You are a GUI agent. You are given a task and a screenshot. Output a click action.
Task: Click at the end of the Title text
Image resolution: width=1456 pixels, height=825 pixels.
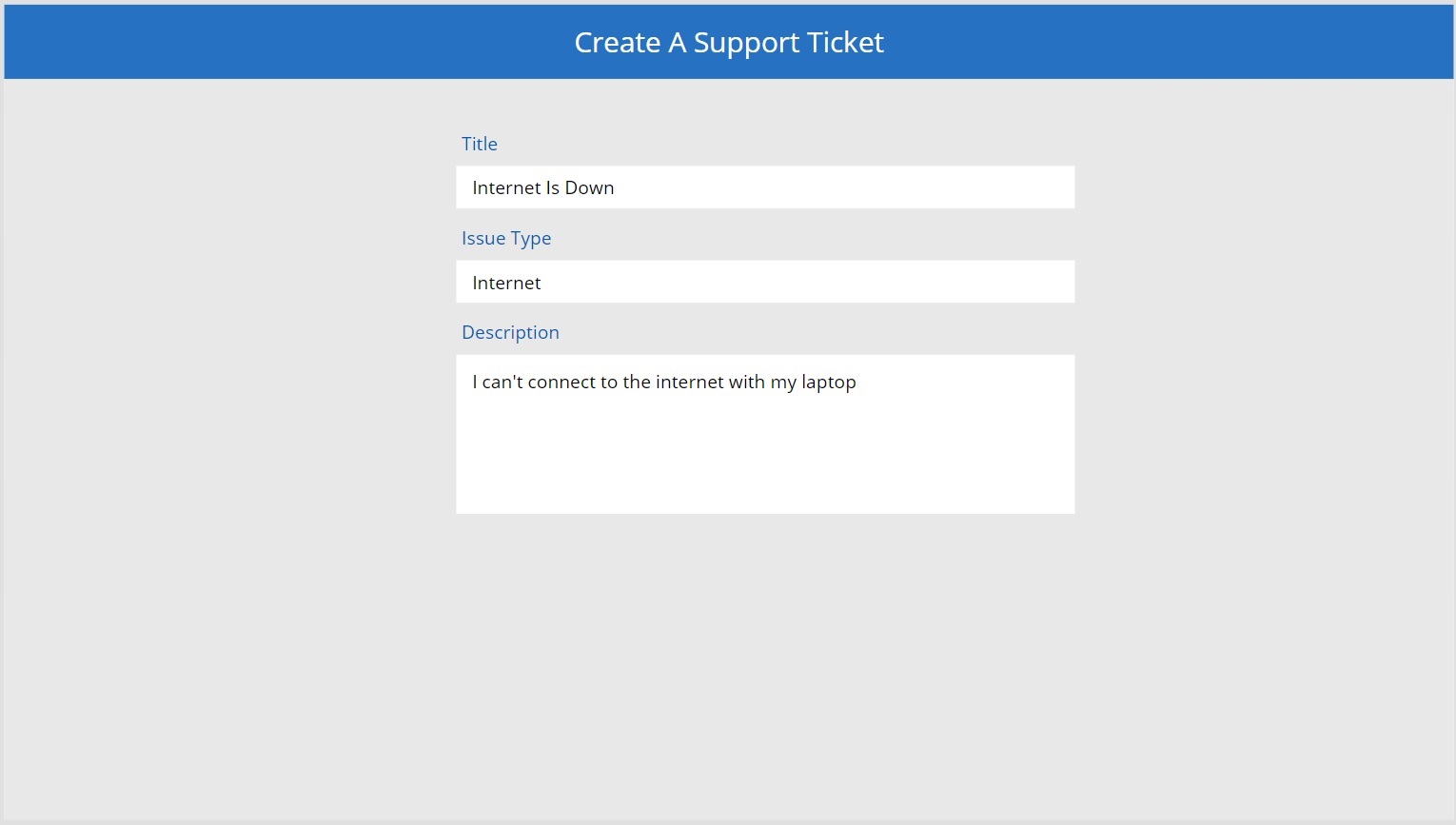[615, 187]
